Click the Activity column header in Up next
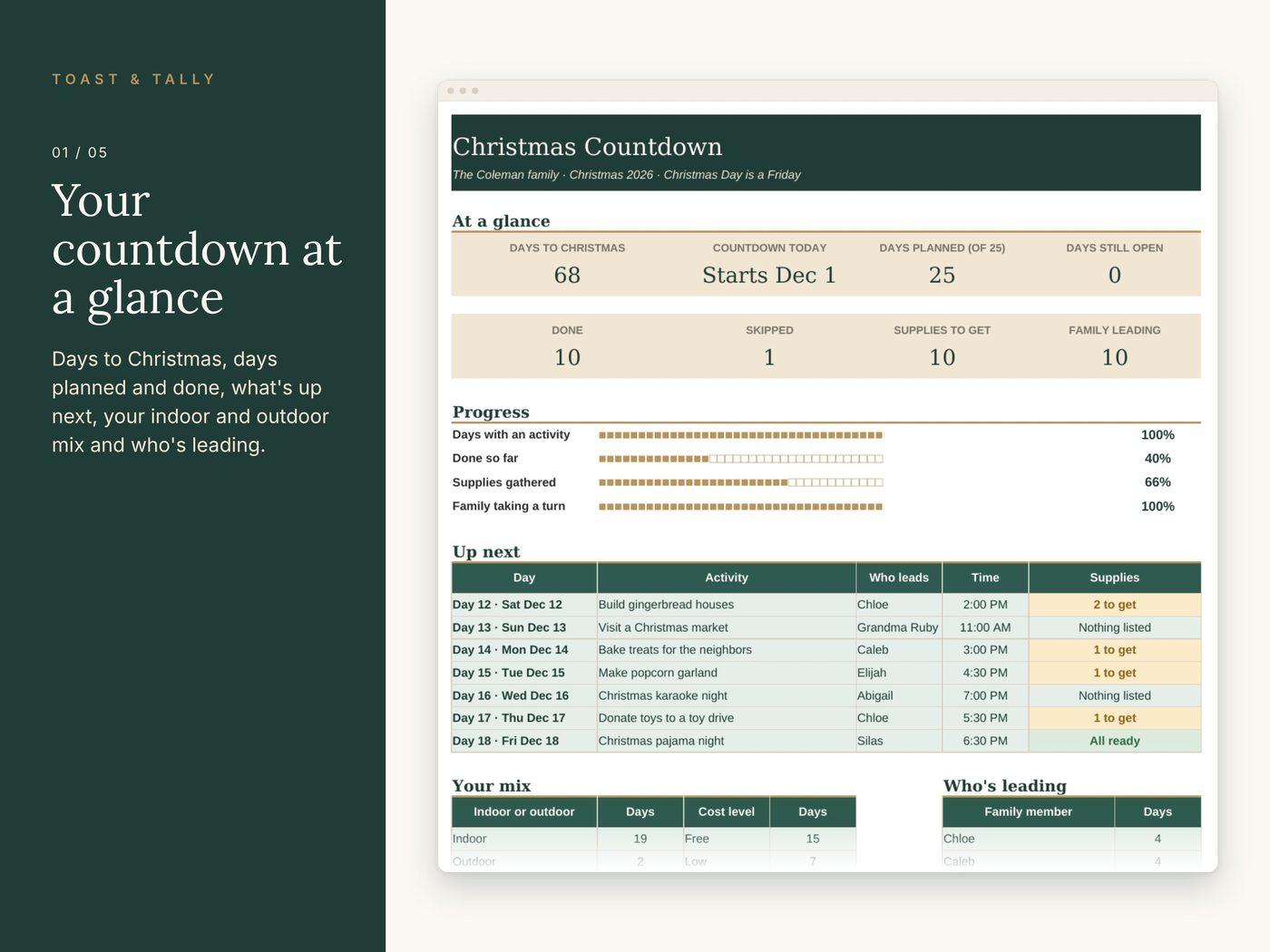The height and width of the screenshot is (952, 1270). [x=727, y=578]
